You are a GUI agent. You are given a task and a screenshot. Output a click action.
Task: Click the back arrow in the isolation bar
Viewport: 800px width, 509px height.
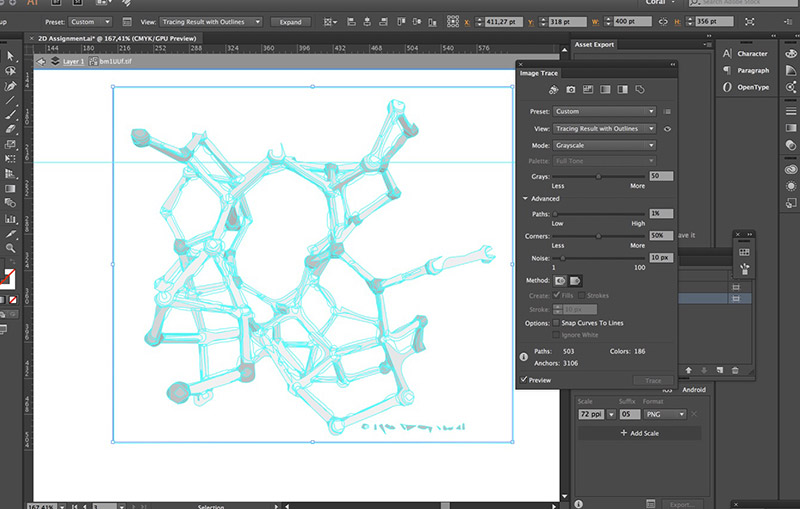click(41, 62)
